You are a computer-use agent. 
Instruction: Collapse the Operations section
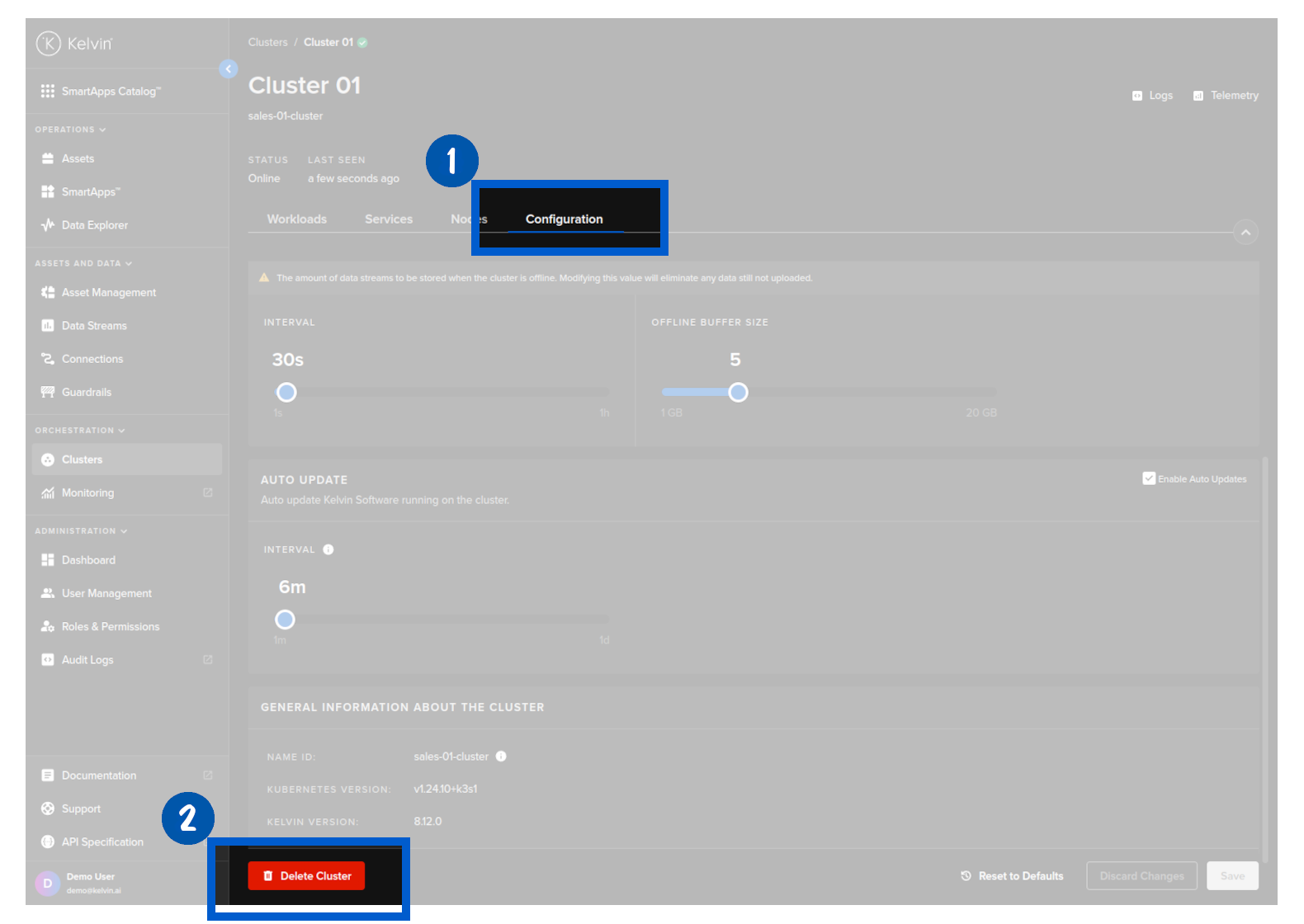pyautogui.click(x=102, y=130)
